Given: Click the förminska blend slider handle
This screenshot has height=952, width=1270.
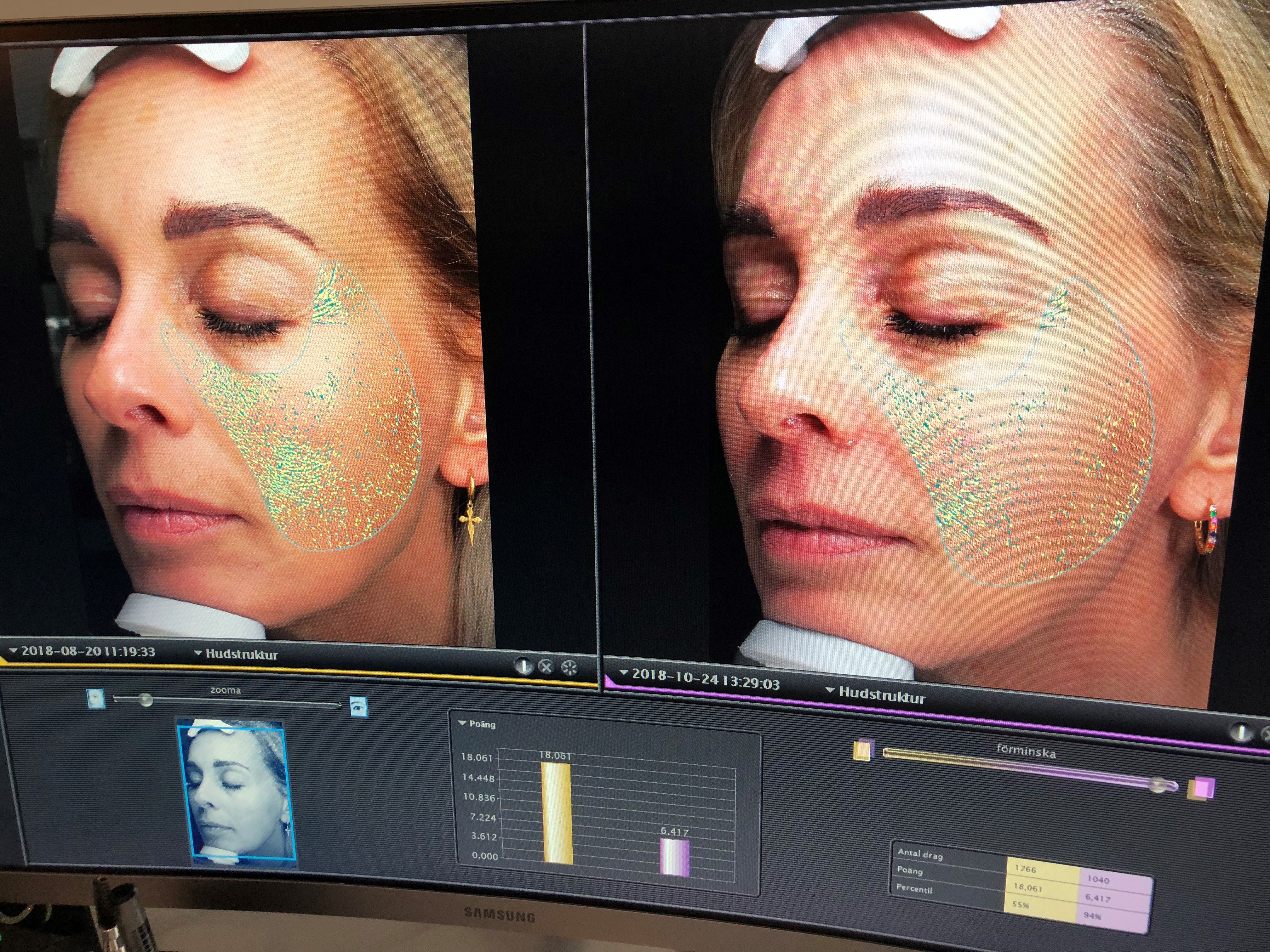Looking at the screenshot, I should [x=1158, y=785].
